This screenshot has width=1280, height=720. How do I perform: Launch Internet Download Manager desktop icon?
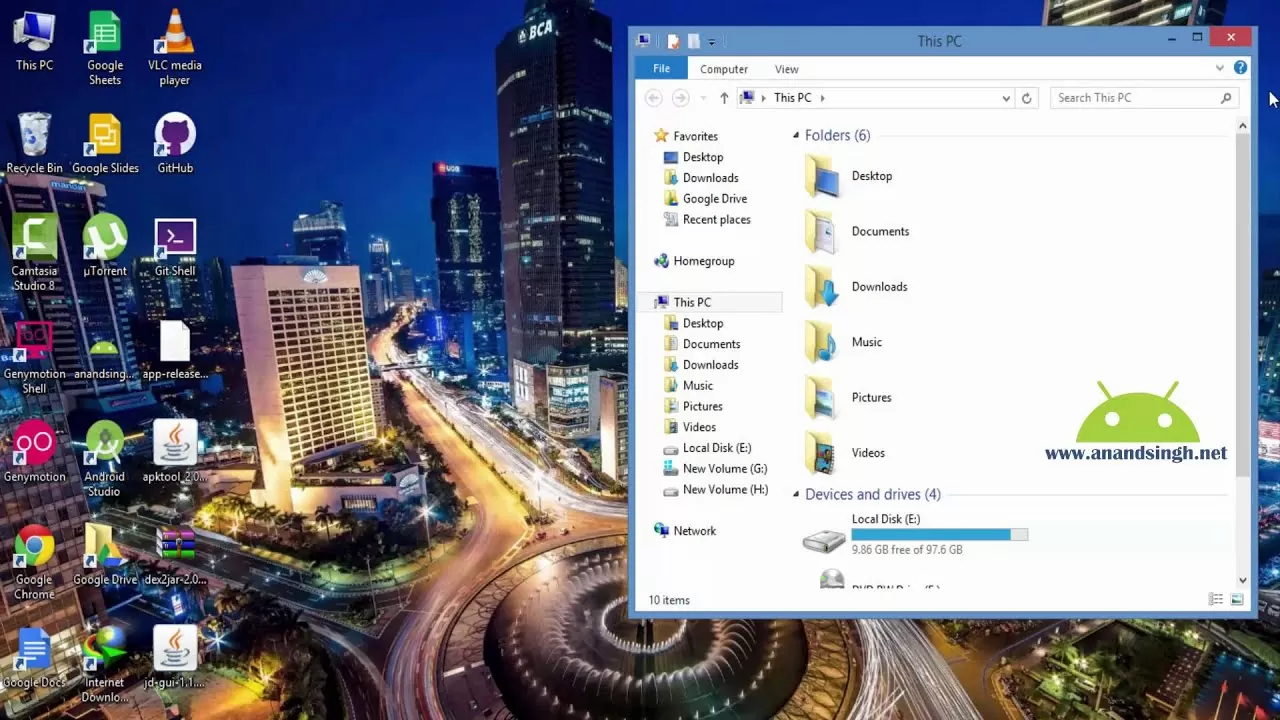(x=104, y=665)
